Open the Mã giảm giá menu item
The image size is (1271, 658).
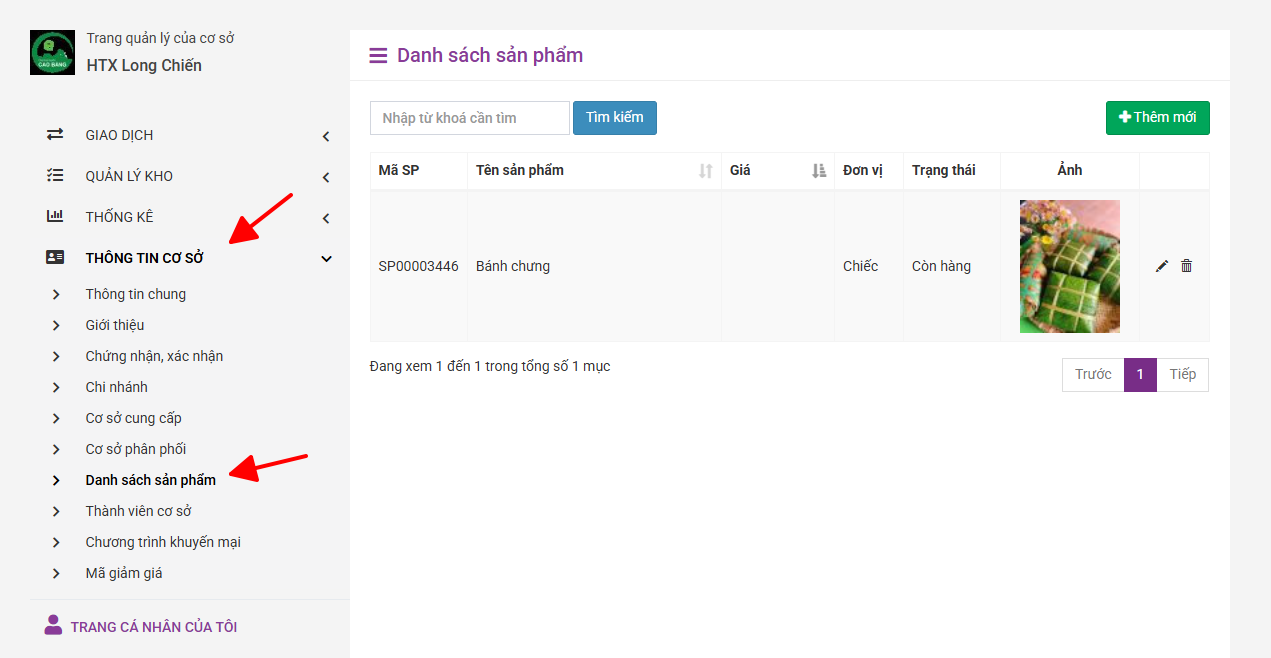124,573
